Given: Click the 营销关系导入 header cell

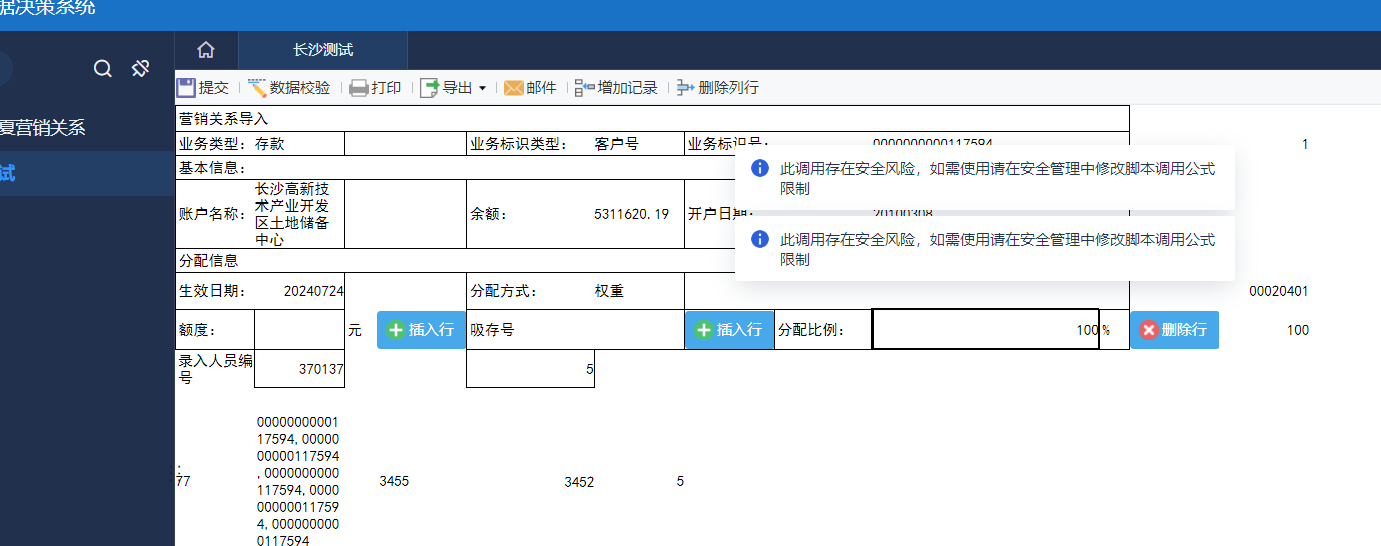Looking at the screenshot, I should pos(652,119).
